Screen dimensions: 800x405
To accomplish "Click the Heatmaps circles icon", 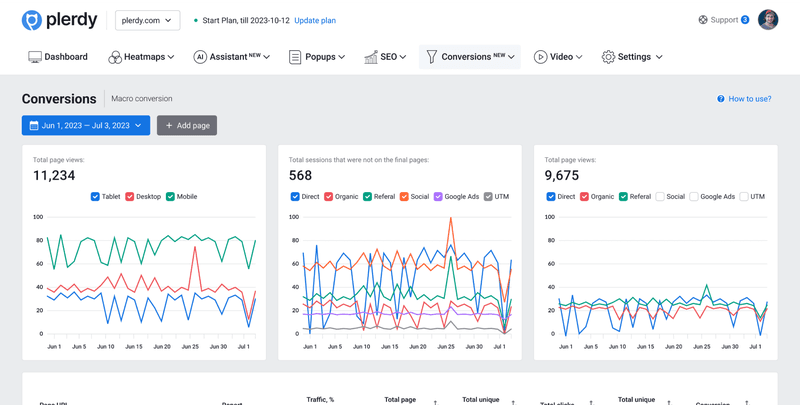I will [115, 57].
